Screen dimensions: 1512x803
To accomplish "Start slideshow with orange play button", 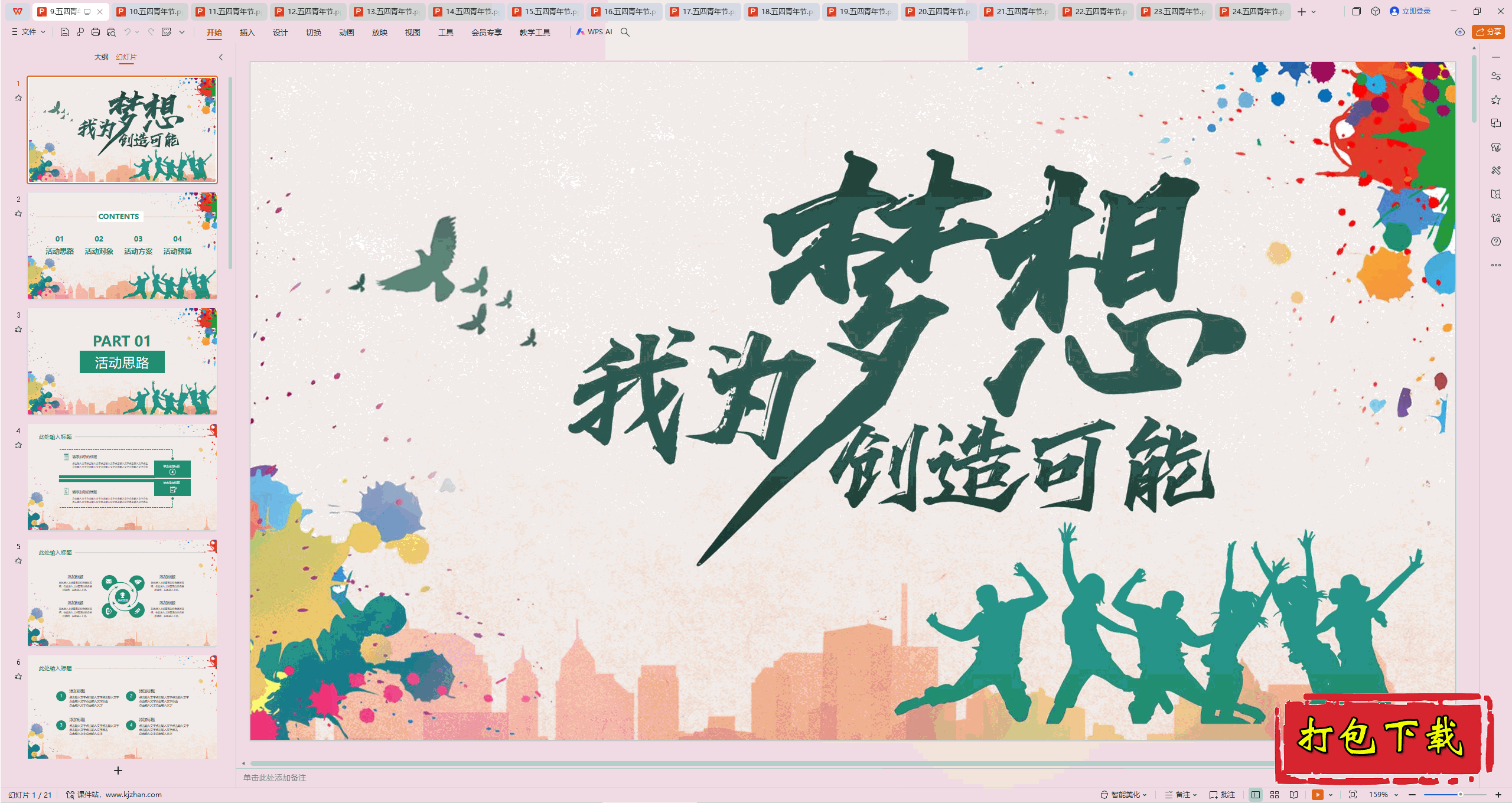I will coord(1318,795).
